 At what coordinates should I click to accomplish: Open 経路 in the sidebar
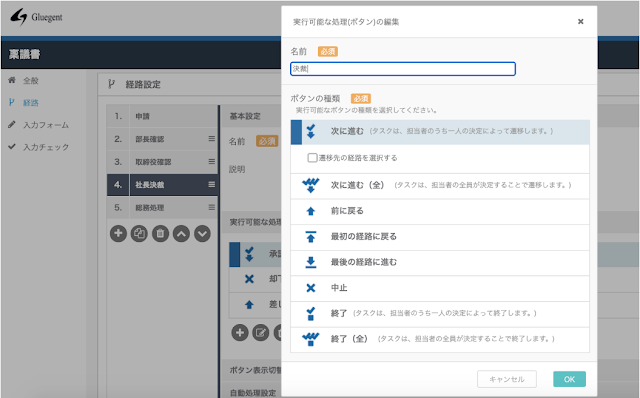[x=31, y=102]
